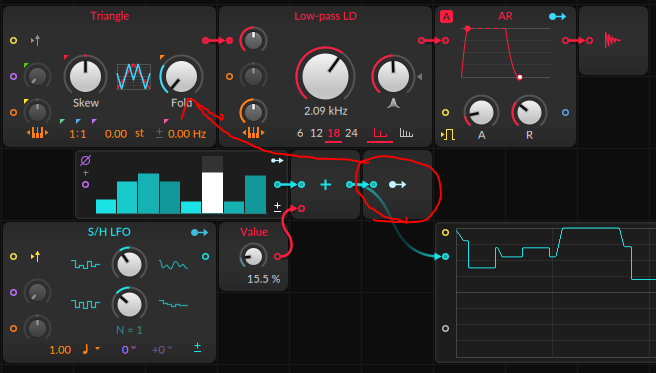Click the Low-pass LD title
The width and height of the screenshot is (656, 373).
point(325,16)
